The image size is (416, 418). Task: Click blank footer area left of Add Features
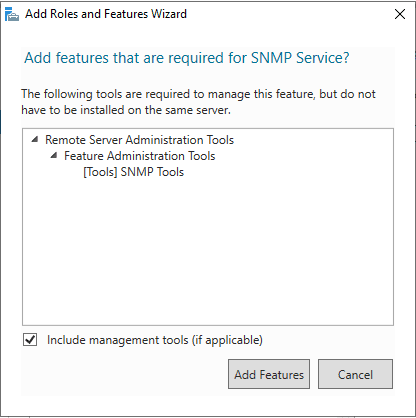tap(123, 374)
